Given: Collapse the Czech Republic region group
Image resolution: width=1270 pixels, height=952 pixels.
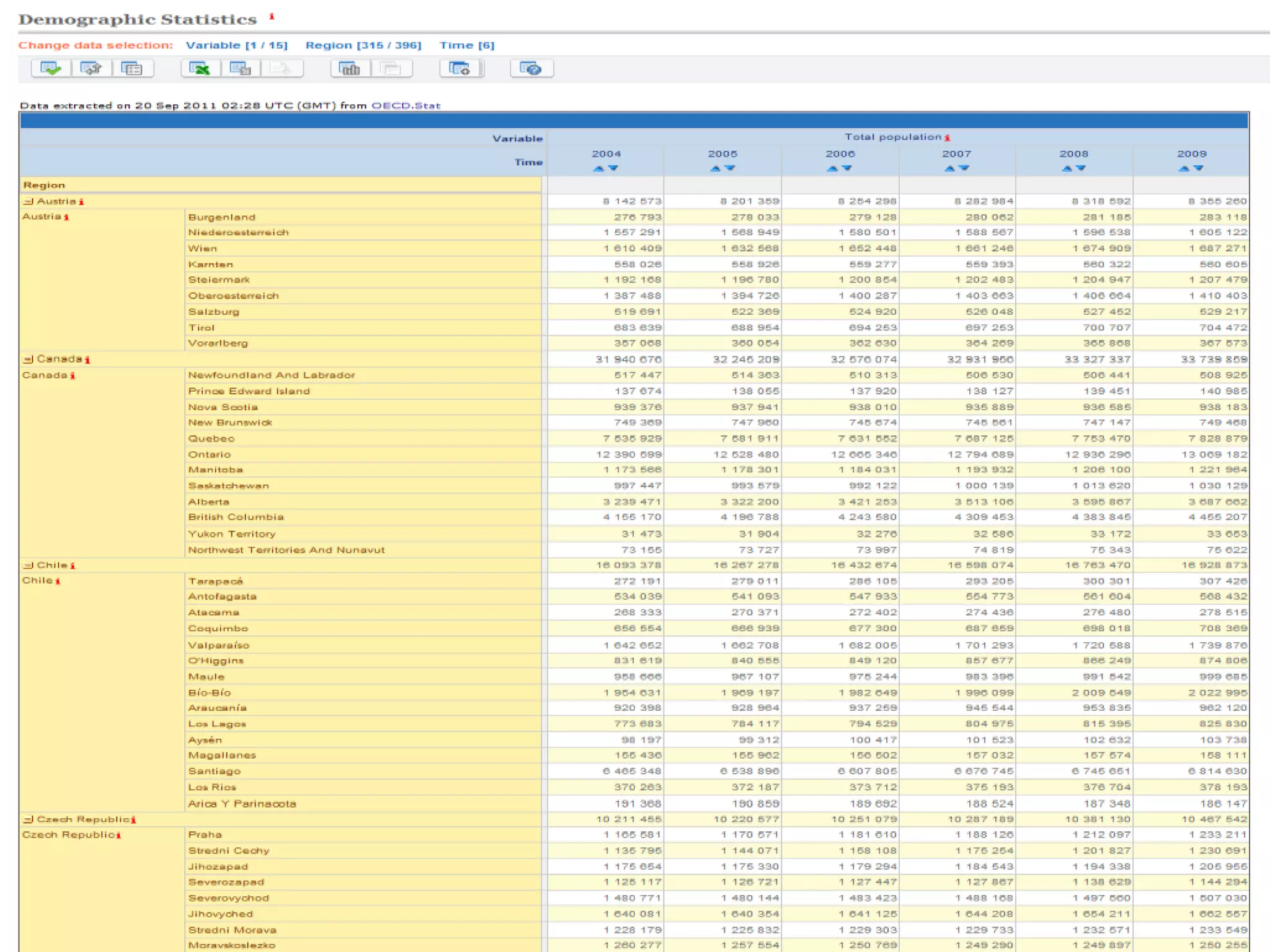Looking at the screenshot, I should pyautogui.click(x=28, y=819).
